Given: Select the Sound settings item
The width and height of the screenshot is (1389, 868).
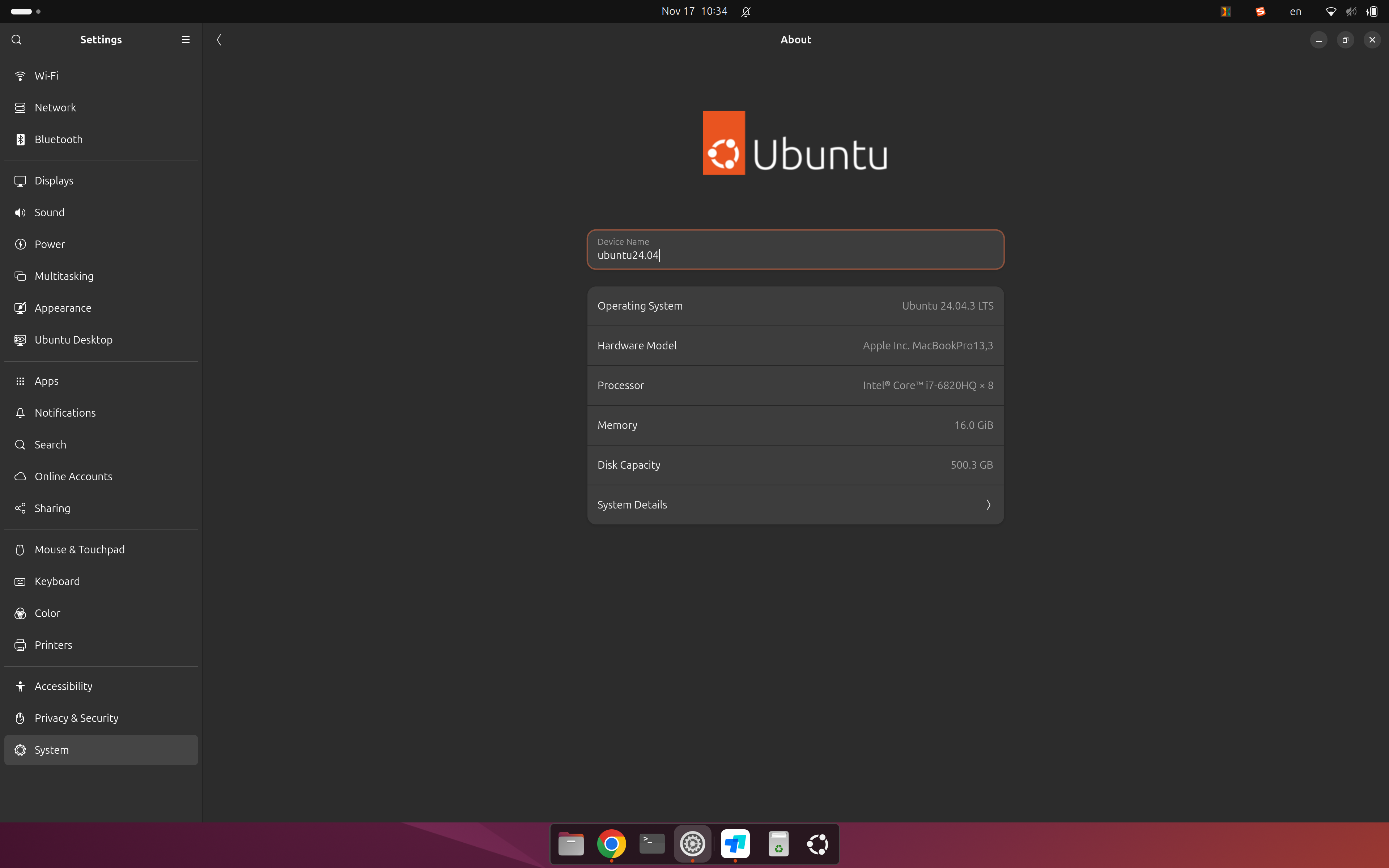Looking at the screenshot, I should (x=49, y=212).
